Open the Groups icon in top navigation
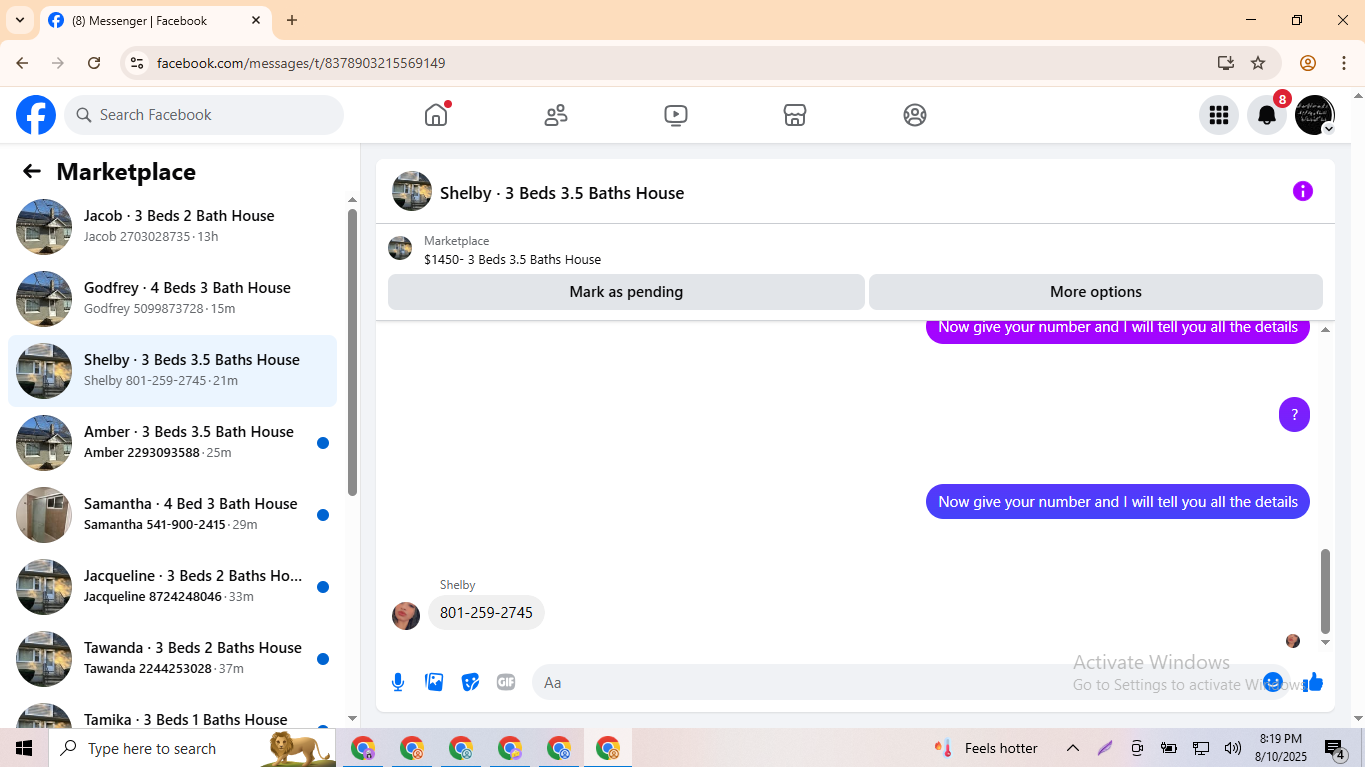Screen dimensions: 1365x767 click(915, 115)
